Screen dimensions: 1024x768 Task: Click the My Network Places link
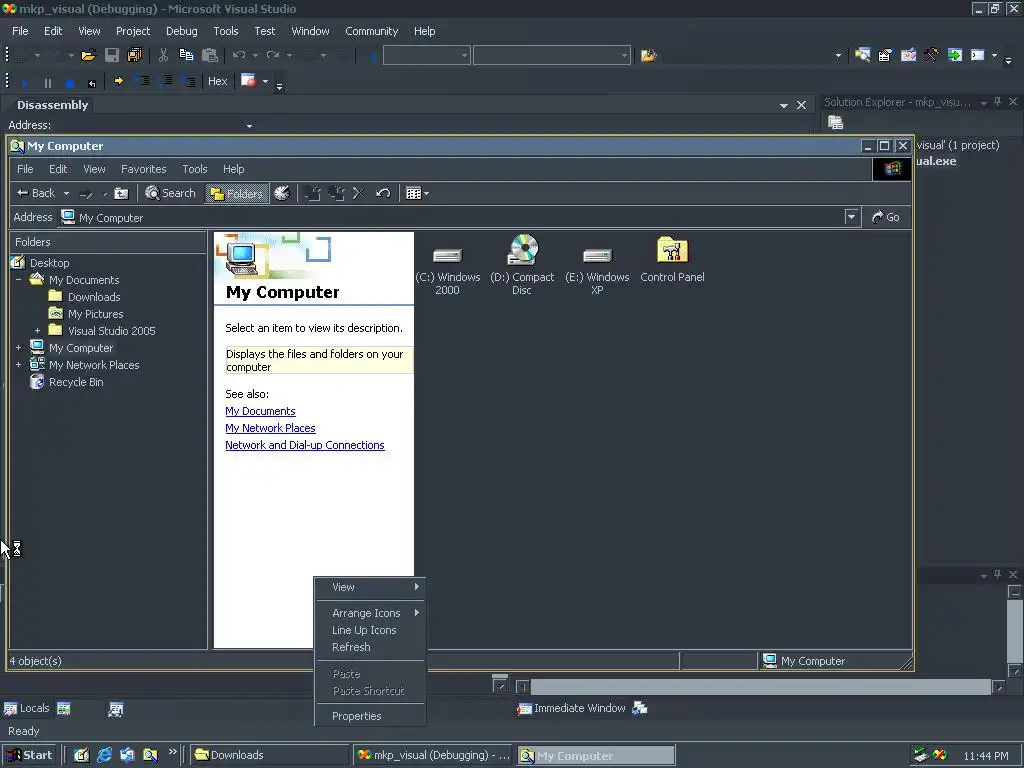point(270,428)
